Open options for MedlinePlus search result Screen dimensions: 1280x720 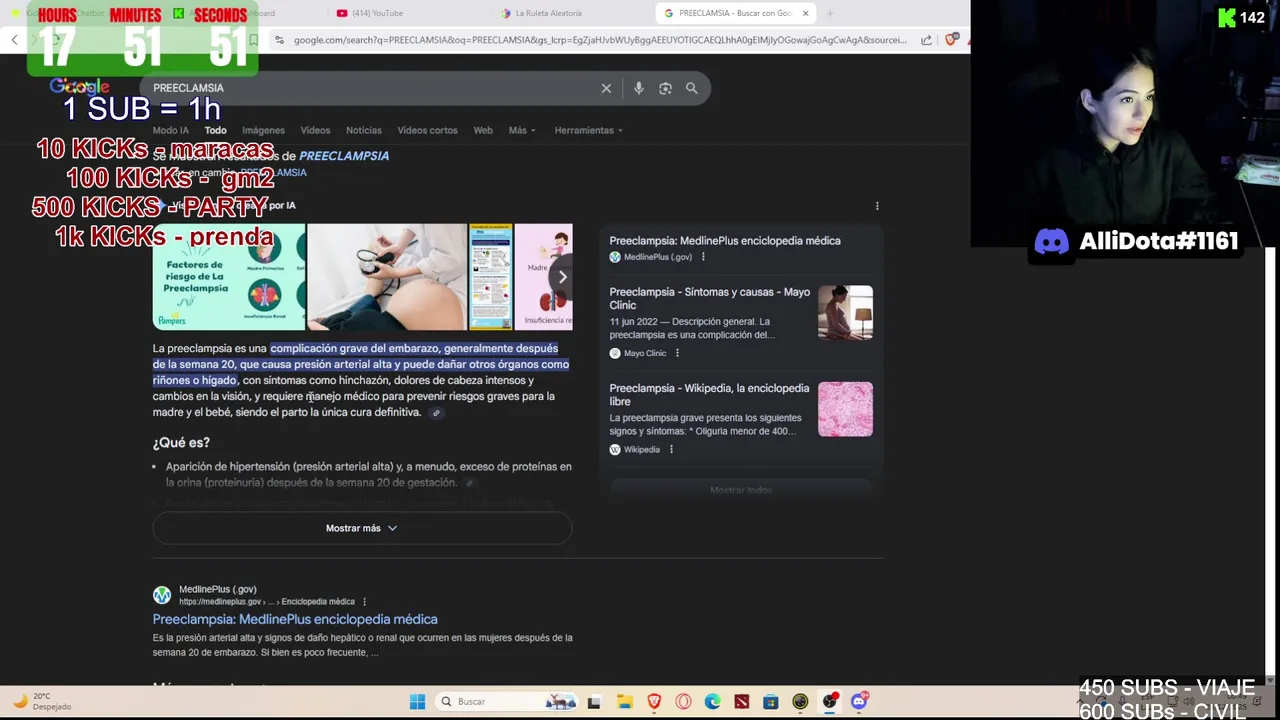pyautogui.click(x=364, y=602)
